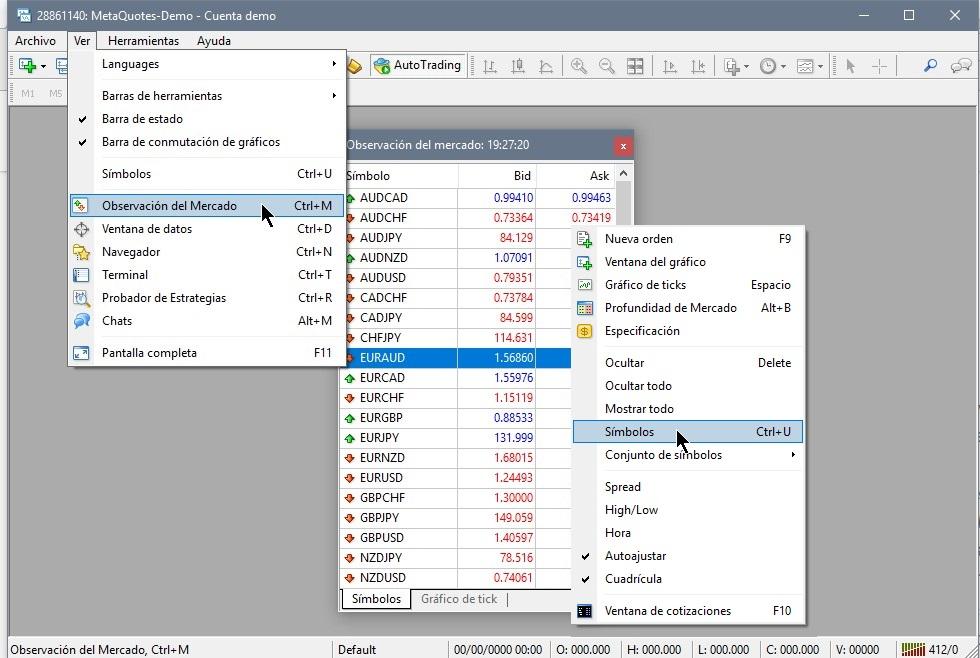Screen dimensions: 980x658
Task: Open the Ayuda menu
Action: point(214,41)
